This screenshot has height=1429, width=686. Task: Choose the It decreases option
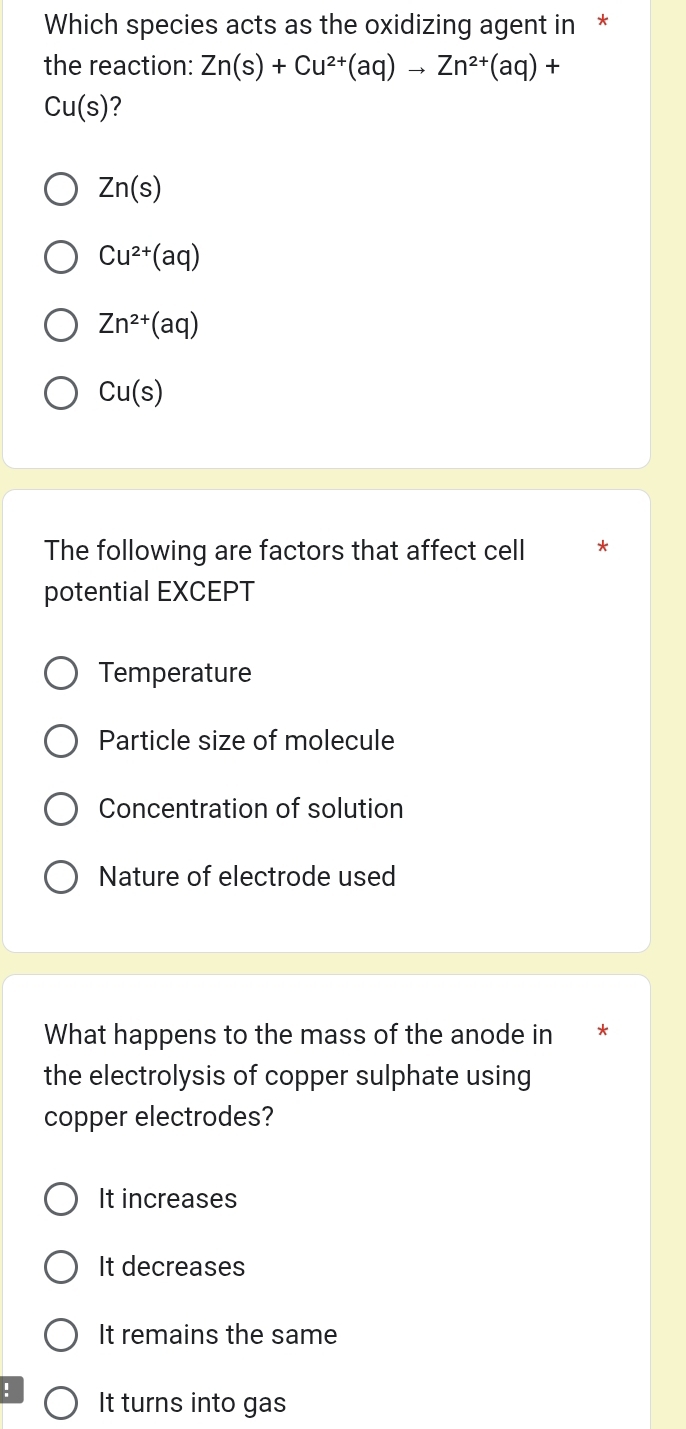click(61, 1267)
